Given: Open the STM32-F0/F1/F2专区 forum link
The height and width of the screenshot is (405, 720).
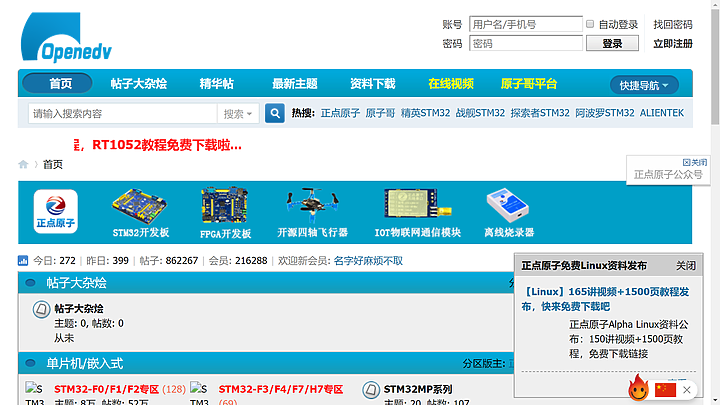Looking at the screenshot, I should (x=107, y=389).
